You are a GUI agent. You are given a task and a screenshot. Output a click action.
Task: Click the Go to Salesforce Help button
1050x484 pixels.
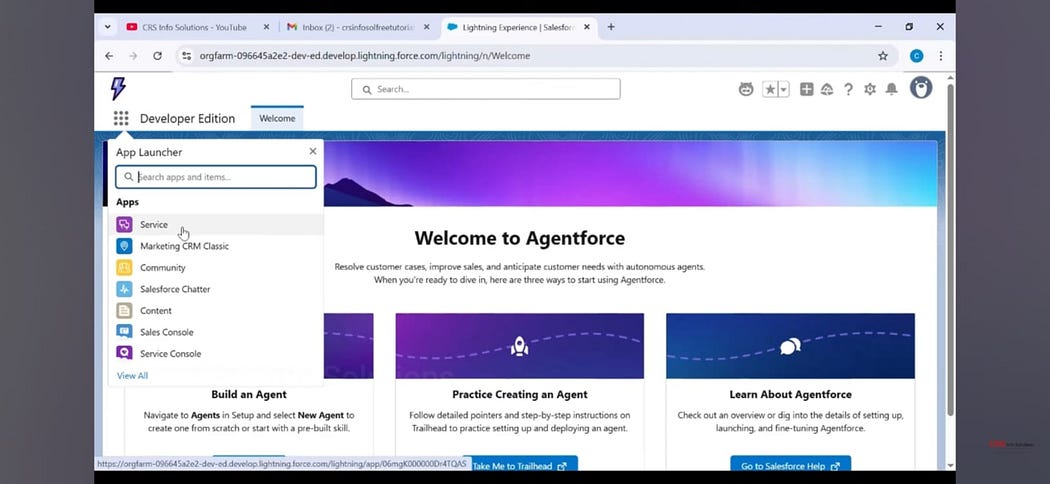790,465
